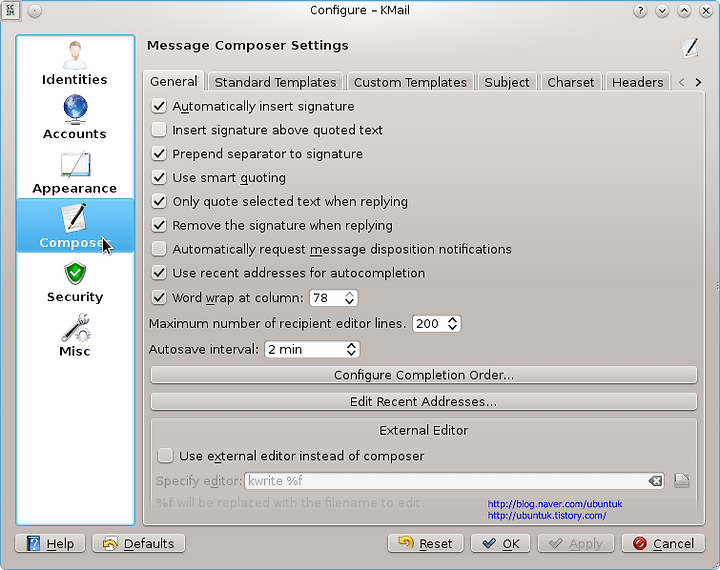Click the Reset button
This screenshot has width=720, height=570.
click(426, 543)
